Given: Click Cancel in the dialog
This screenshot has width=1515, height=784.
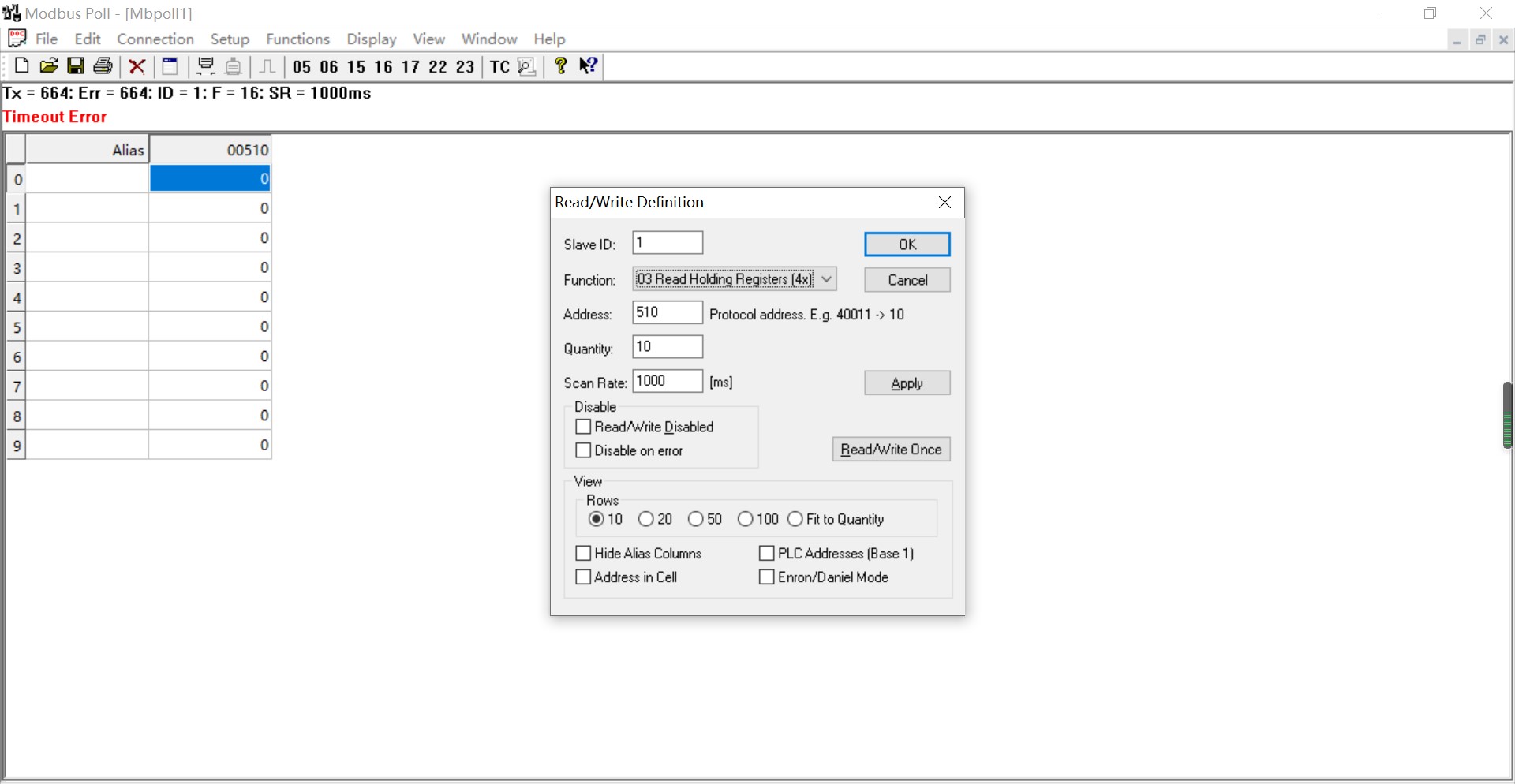Looking at the screenshot, I should [907, 280].
